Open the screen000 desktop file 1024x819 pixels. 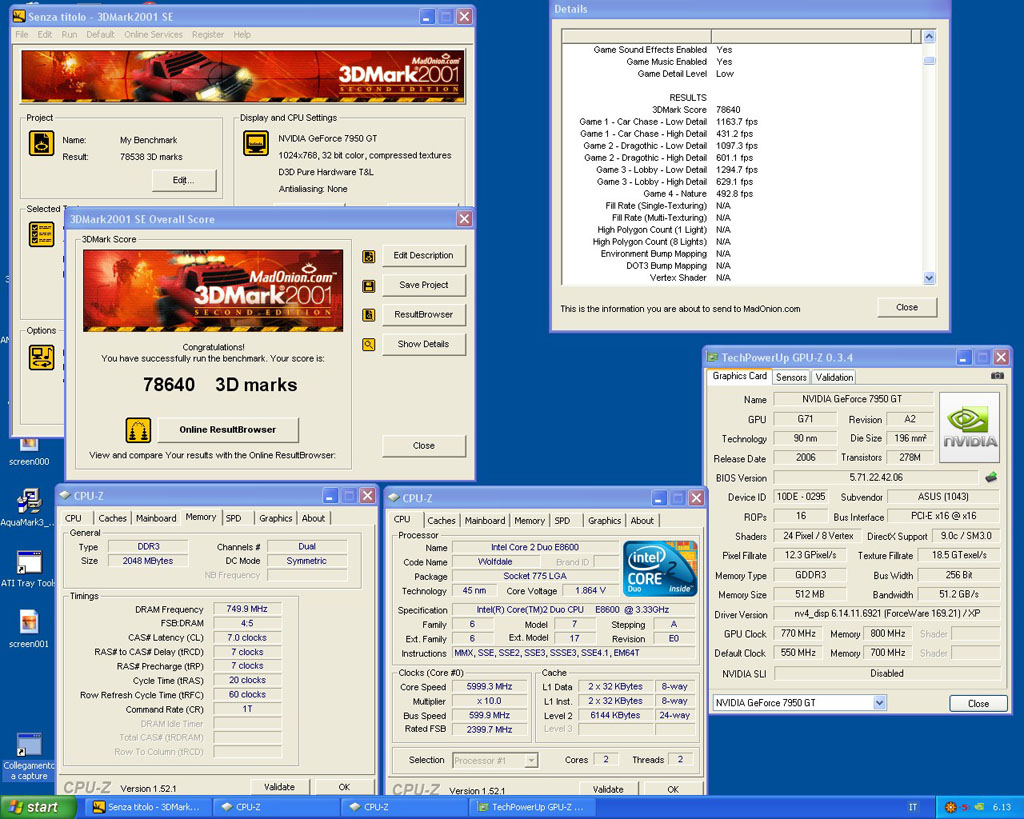coord(28,452)
